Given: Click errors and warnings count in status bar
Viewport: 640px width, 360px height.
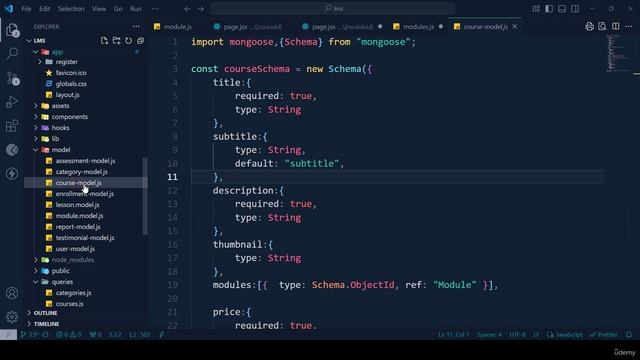Looking at the screenshot, I should click(x=68, y=335).
